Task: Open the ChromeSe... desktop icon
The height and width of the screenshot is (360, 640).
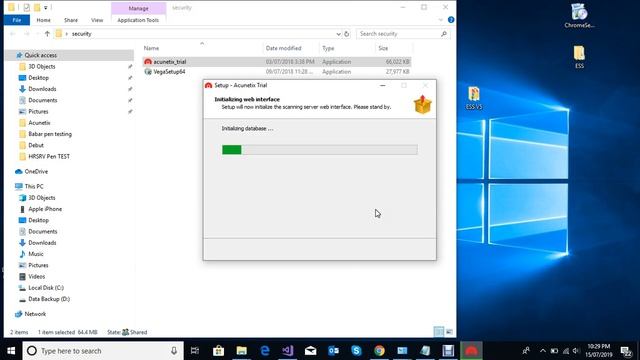Action: coord(579,16)
